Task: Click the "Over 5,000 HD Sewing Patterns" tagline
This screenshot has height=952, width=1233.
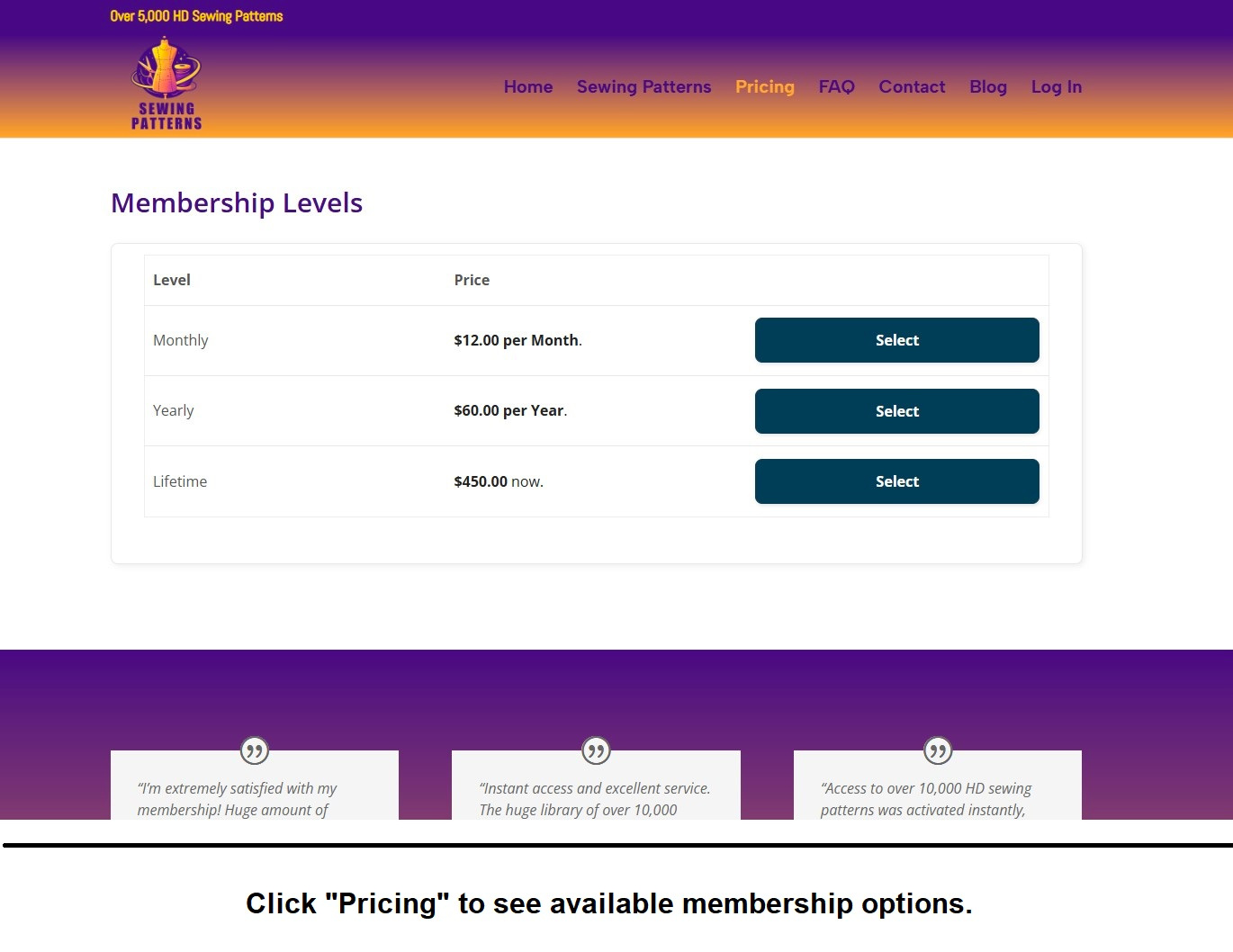Action: 196,16
